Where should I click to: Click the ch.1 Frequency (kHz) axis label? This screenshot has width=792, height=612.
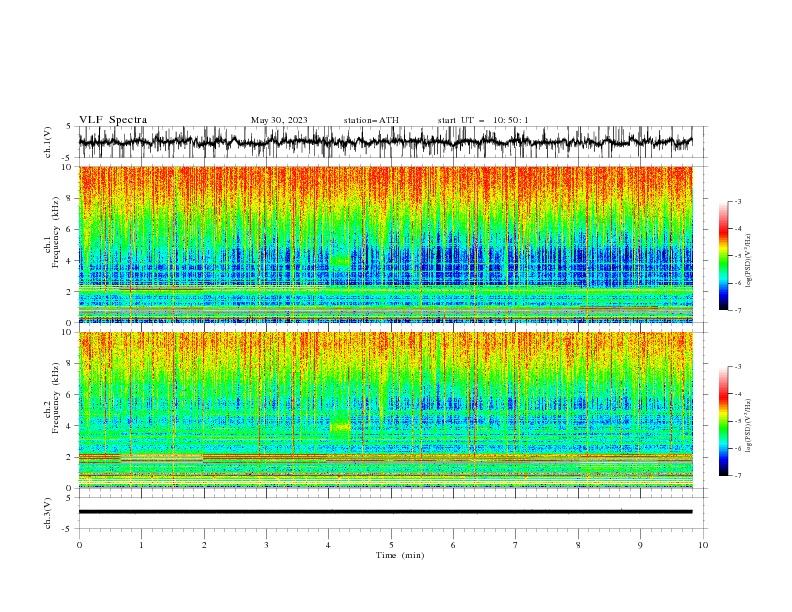pos(52,232)
